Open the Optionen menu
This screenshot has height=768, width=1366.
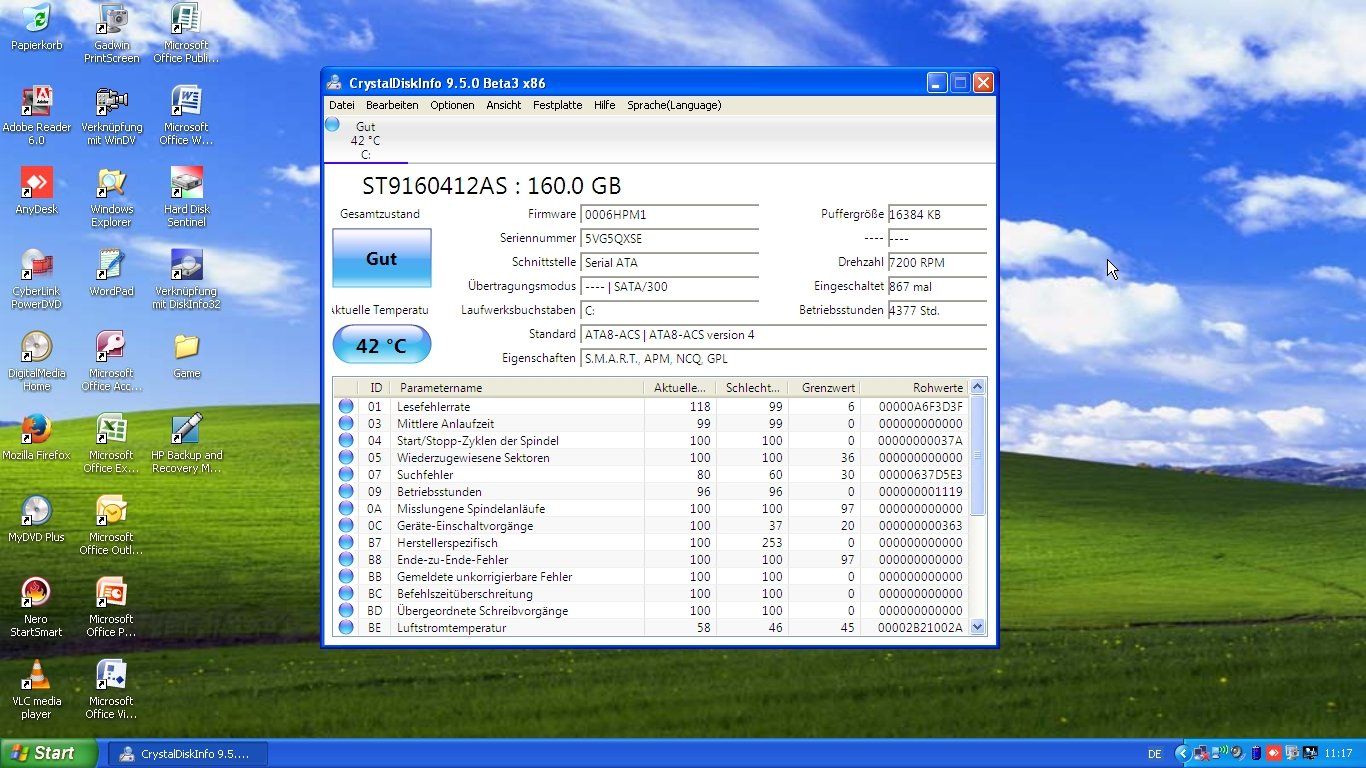[452, 105]
